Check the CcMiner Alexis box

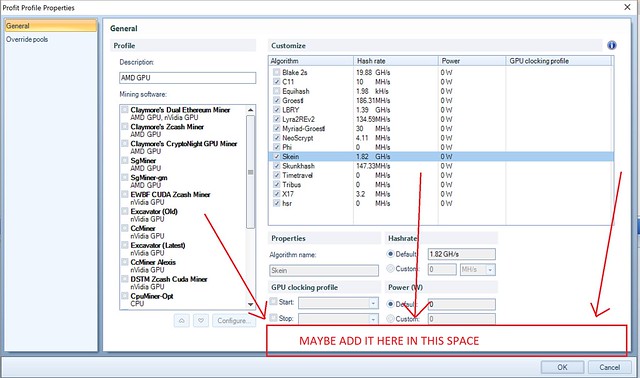[x=125, y=262]
